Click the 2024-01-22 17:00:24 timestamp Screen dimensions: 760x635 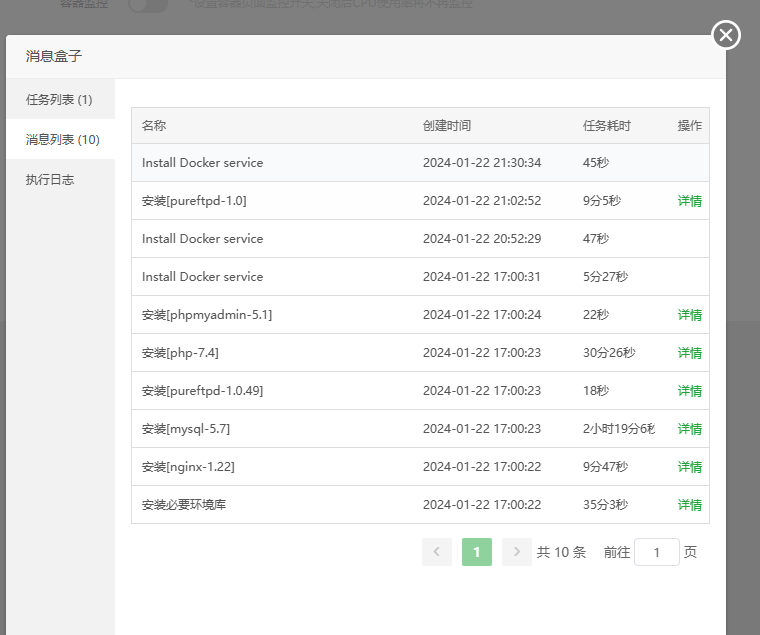coord(482,315)
